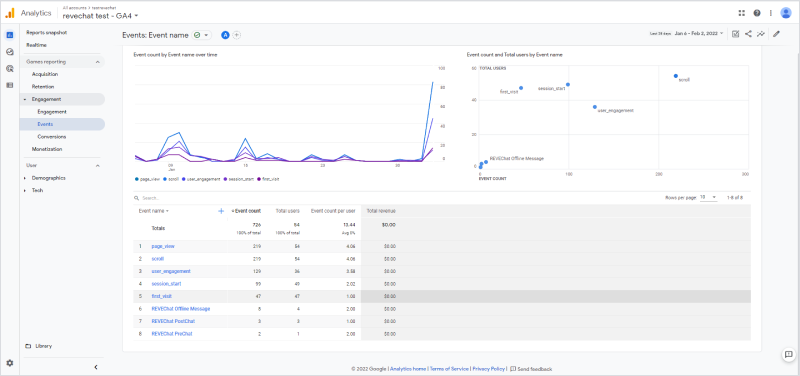
Task: Click the Edit comparisons icon near date range
Action: click(735, 34)
